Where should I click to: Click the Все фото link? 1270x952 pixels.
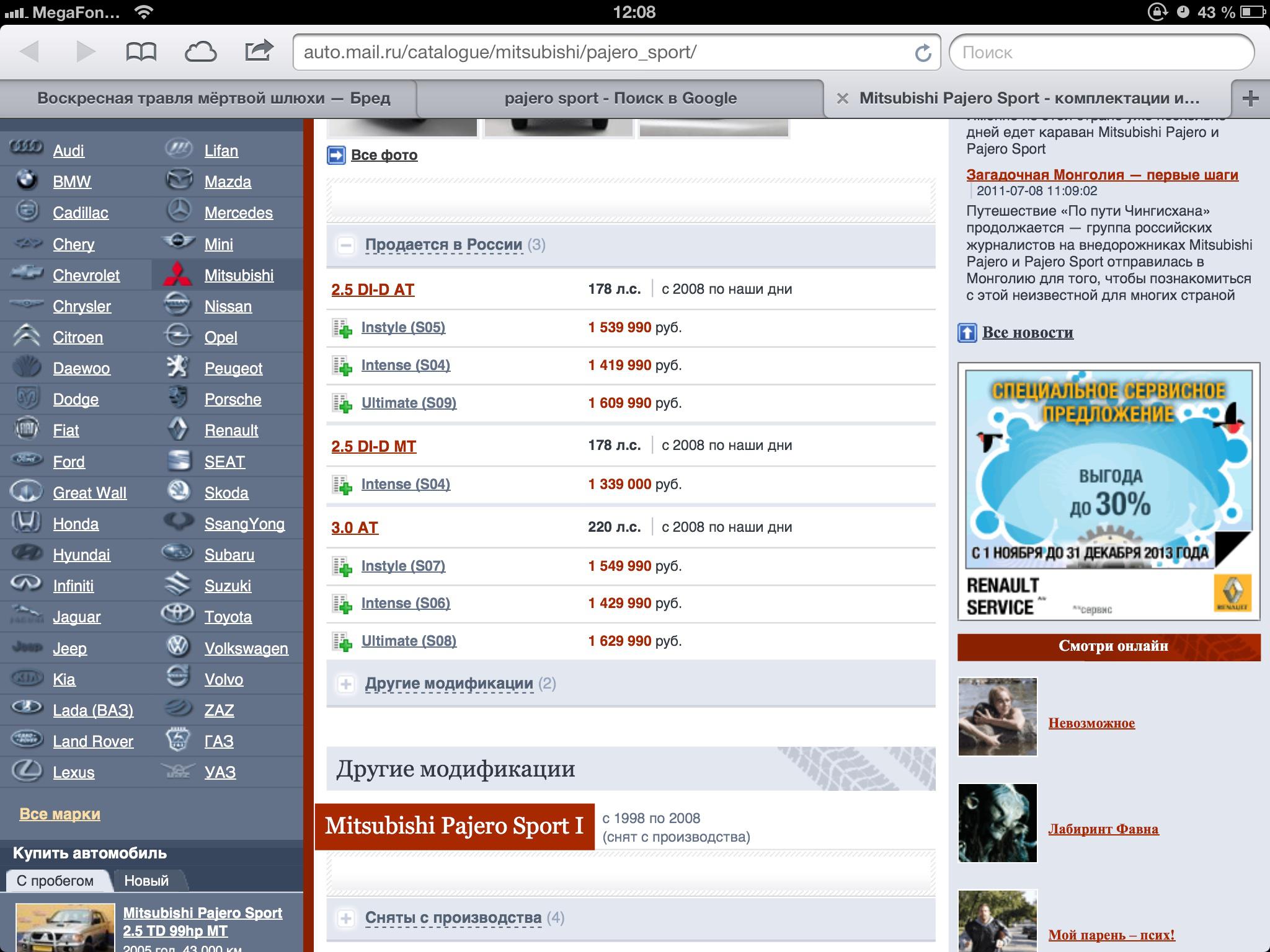[x=384, y=155]
